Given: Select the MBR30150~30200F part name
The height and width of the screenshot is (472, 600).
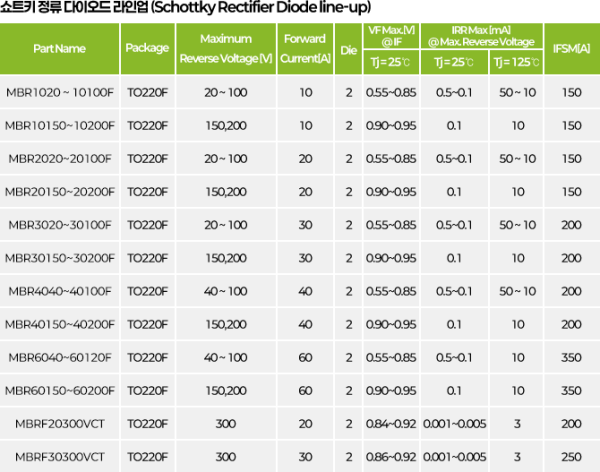Looking at the screenshot, I should click(60, 258).
